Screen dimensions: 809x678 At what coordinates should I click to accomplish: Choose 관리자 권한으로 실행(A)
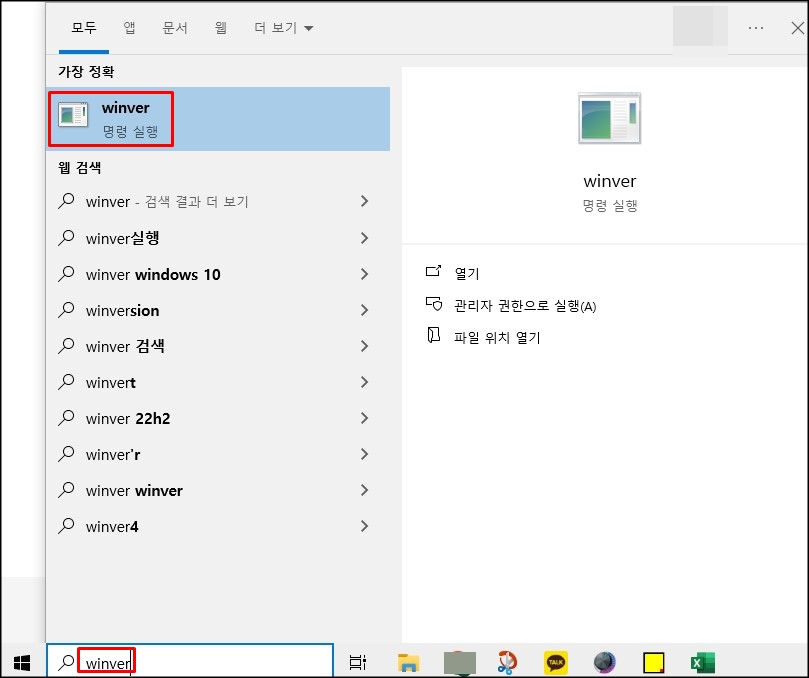tap(525, 305)
